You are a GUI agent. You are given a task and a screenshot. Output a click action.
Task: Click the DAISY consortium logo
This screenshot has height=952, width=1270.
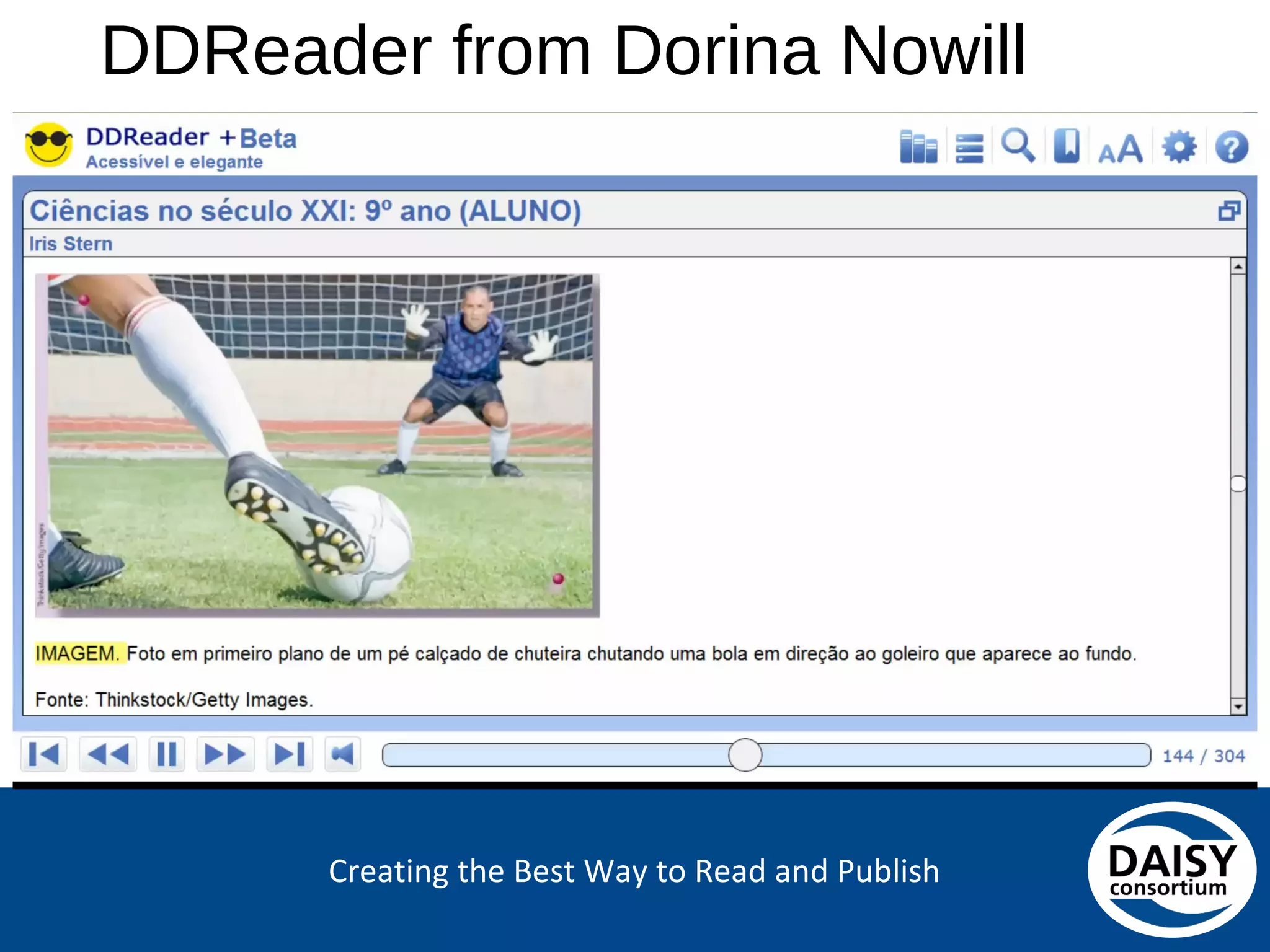tap(1171, 870)
